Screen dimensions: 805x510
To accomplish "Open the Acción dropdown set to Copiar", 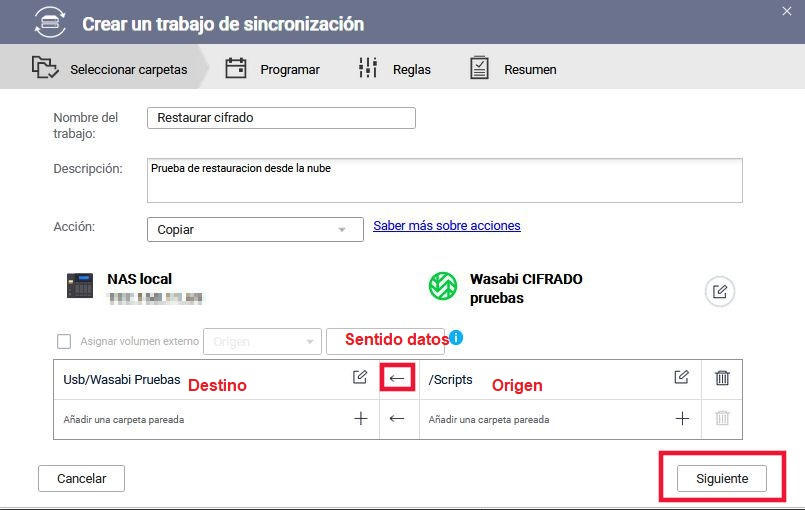I will click(x=254, y=229).
